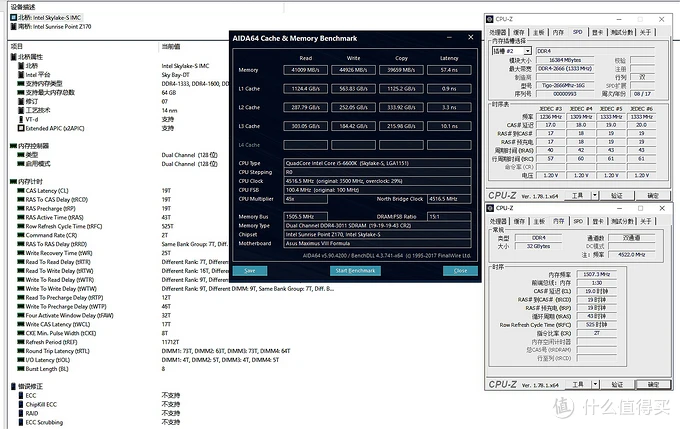Click the icon beside ChipKill ECC row
This screenshot has width=680, height=429.
21,404
